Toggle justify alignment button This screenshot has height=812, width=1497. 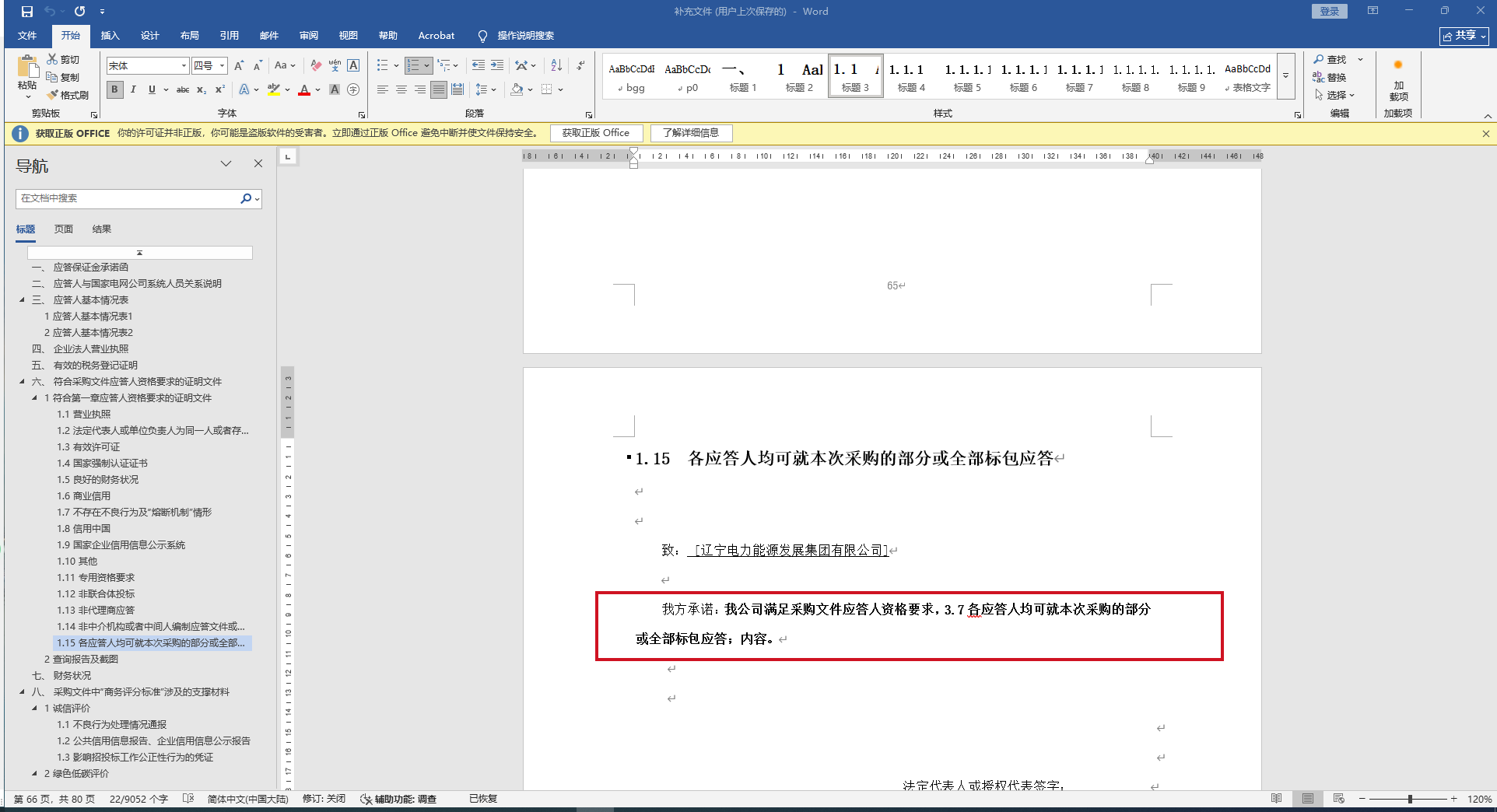pos(439,89)
